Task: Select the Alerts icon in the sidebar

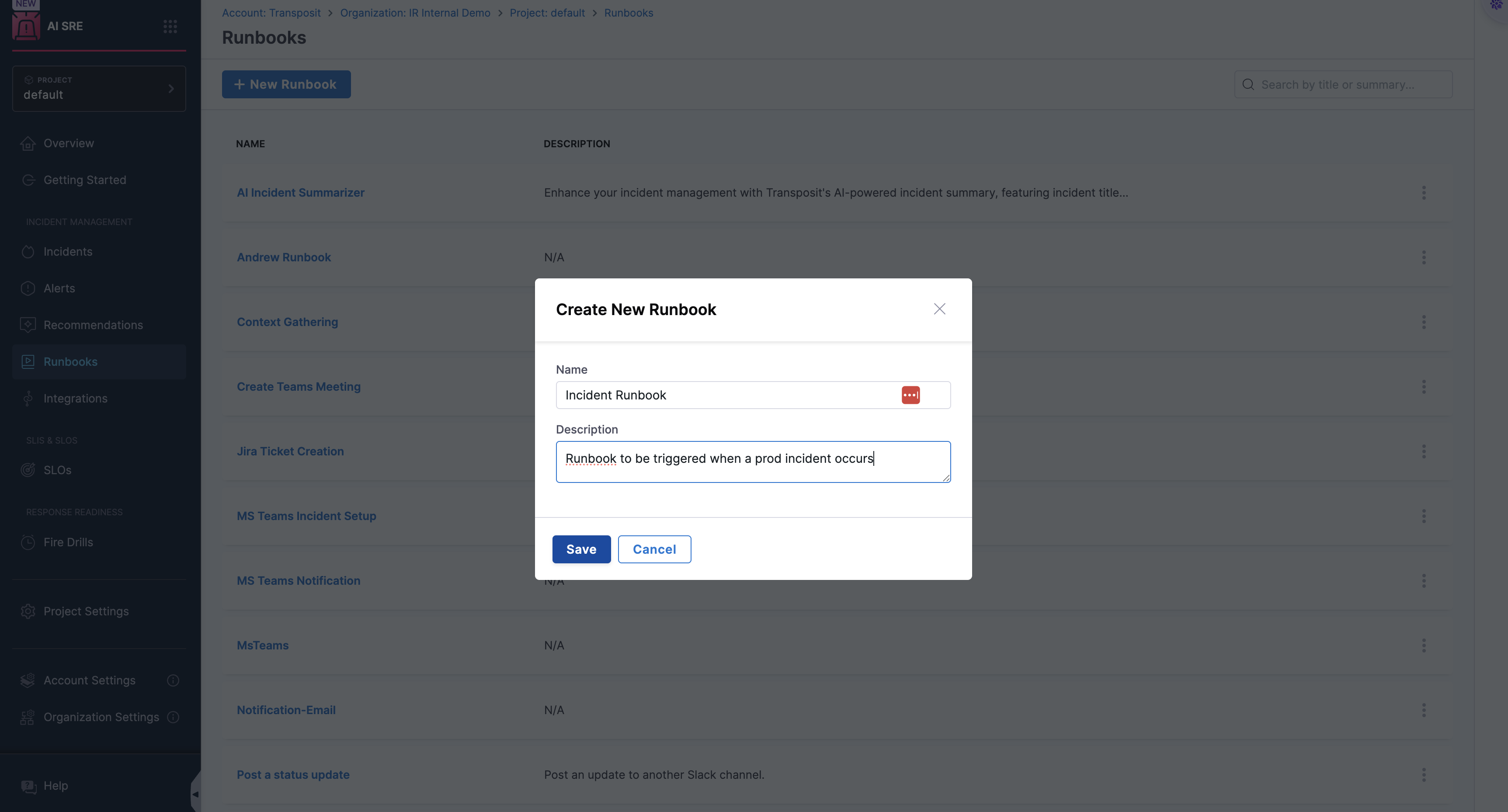Action: pos(28,288)
